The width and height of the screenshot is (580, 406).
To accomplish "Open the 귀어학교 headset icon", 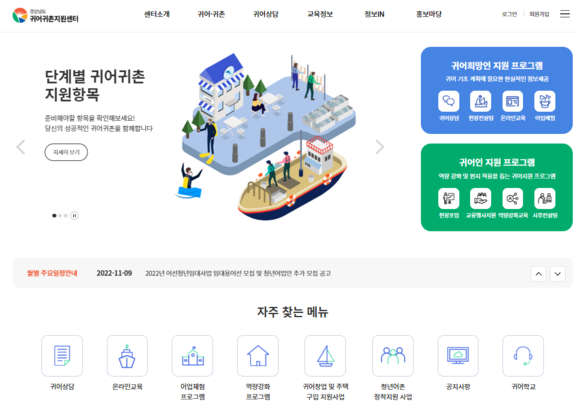I will tap(523, 356).
